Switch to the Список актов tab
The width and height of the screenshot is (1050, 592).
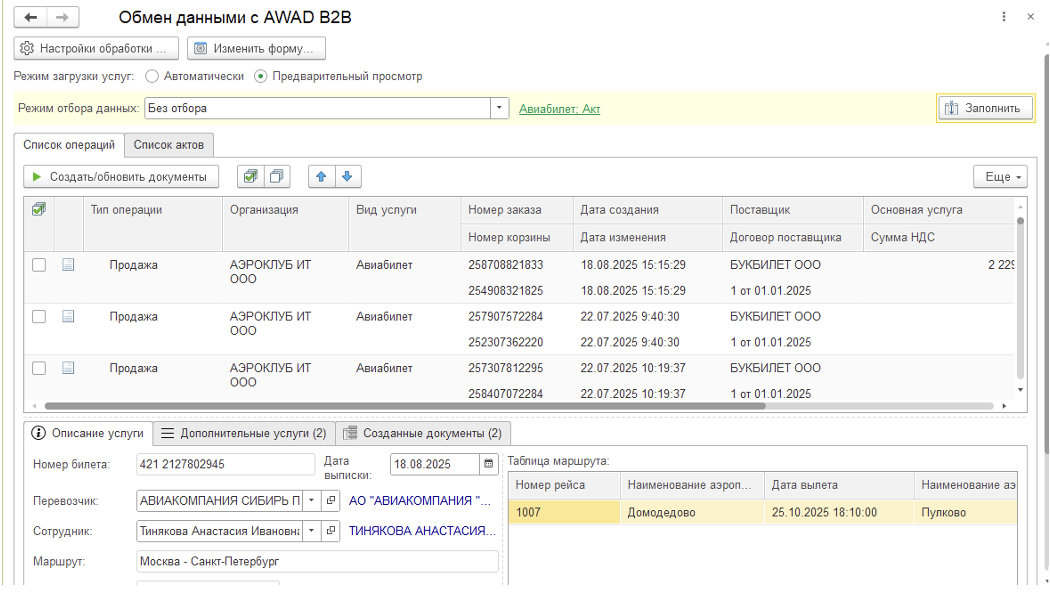[169, 145]
